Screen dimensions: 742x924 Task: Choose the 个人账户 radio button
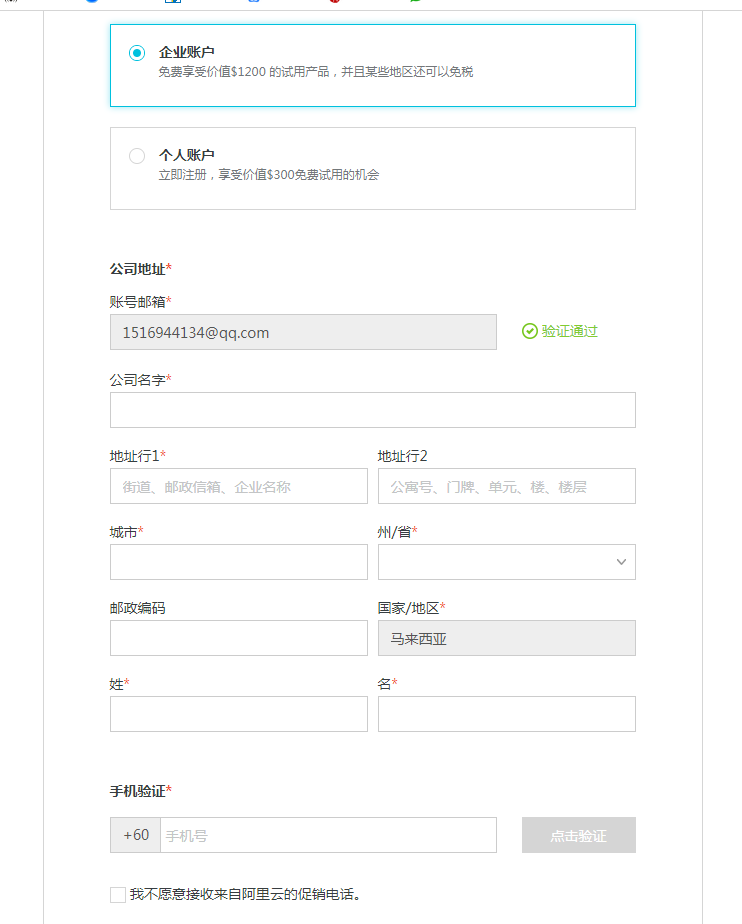[x=137, y=156]
